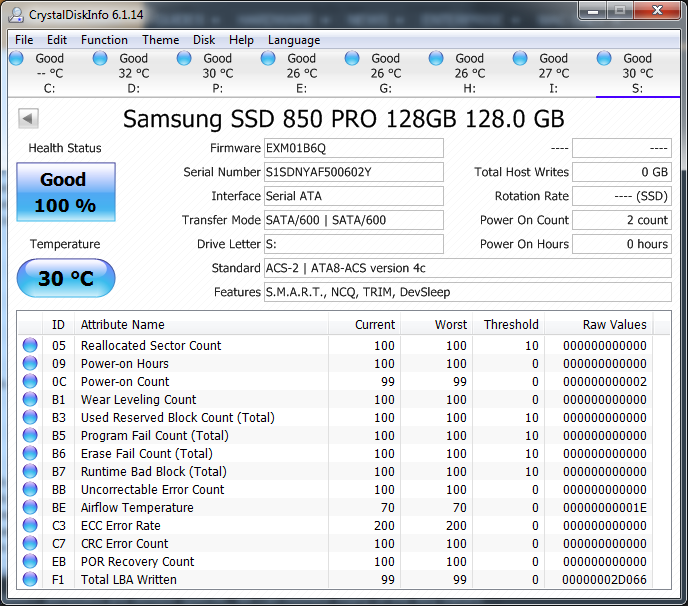Select the D: drive status orb
Viewport: 688px width, 606px height.
click(100, 59)
